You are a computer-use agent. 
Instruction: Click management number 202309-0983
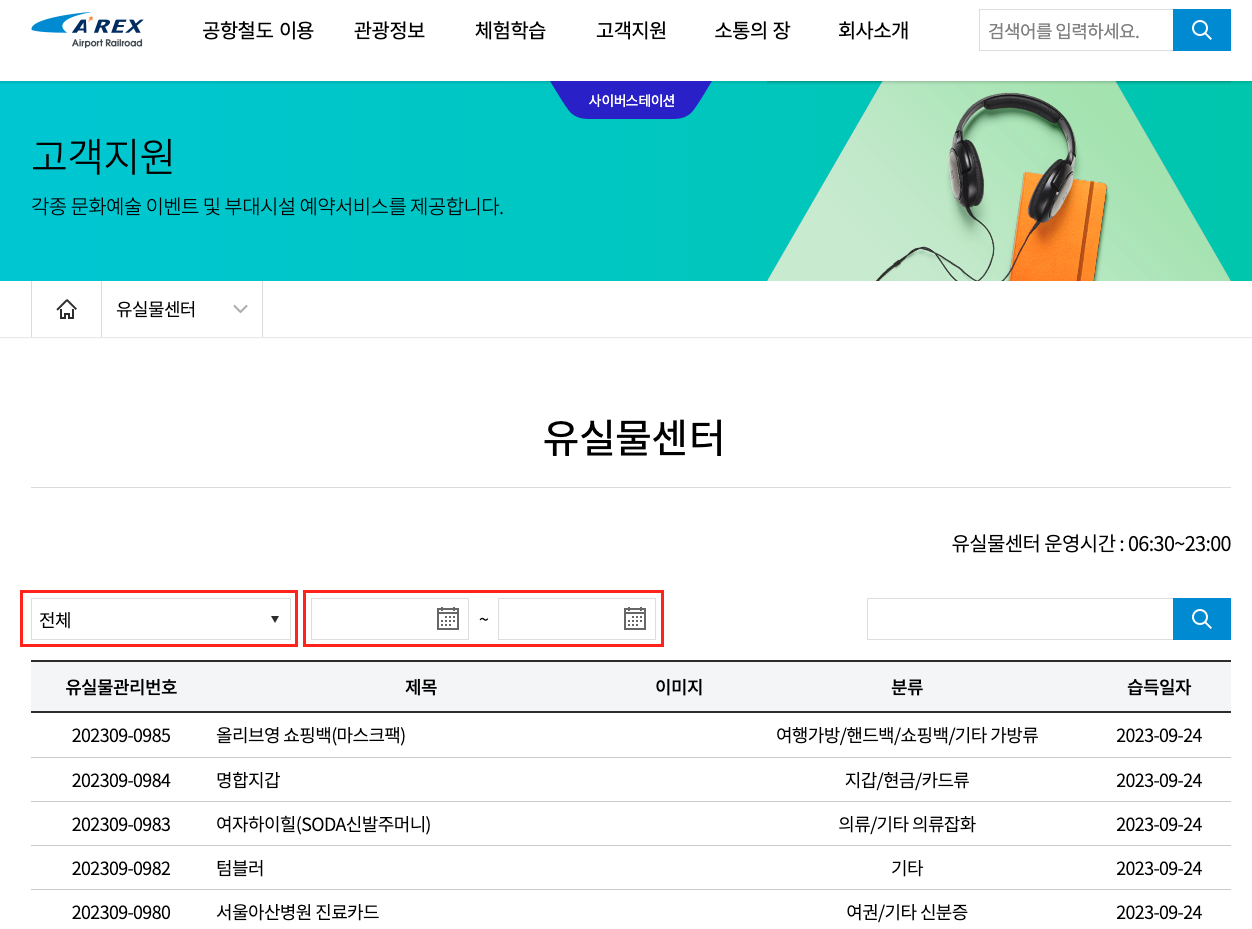pyautogui.click(x=121, y=824)
